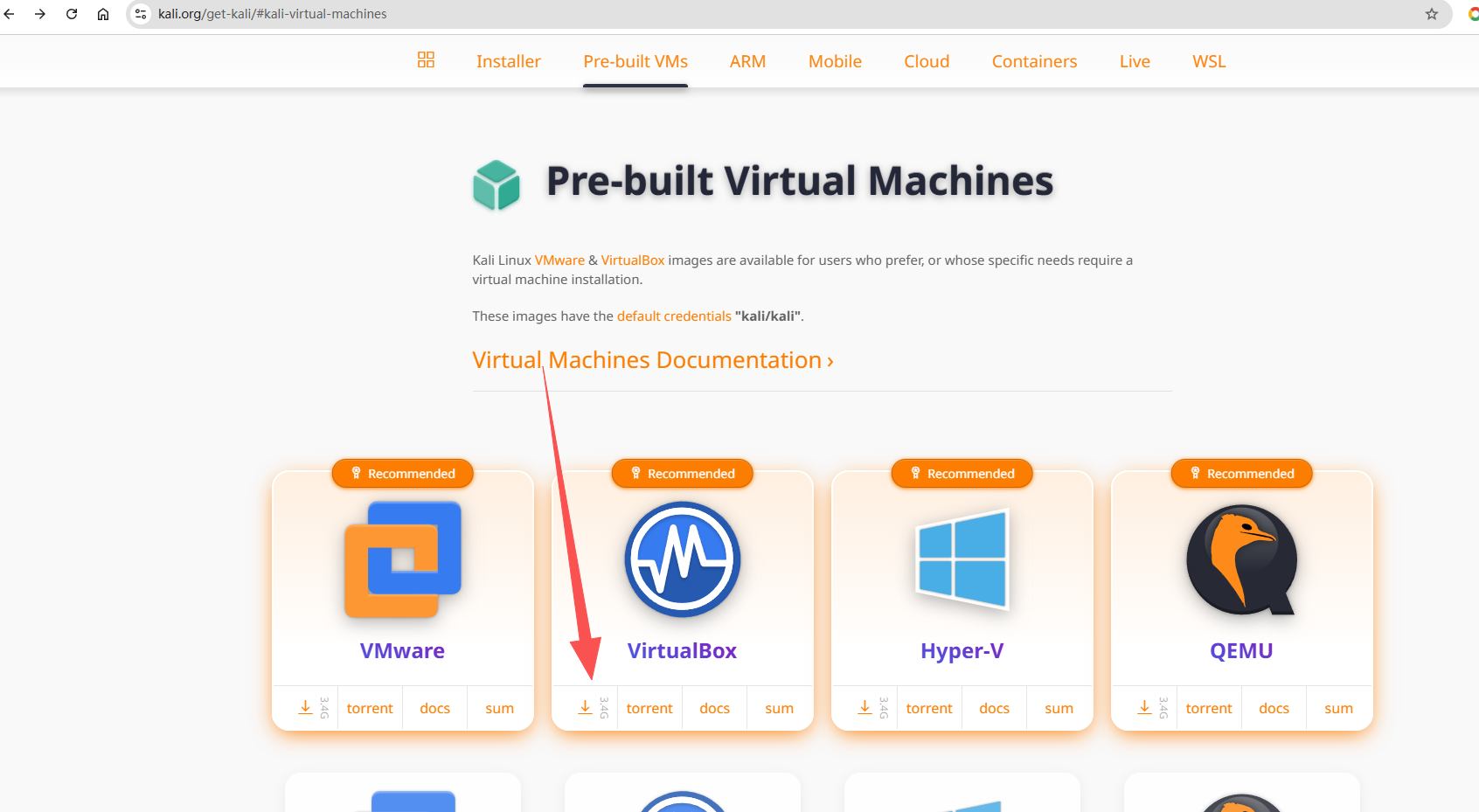The height and width of the screenshot is (812, 1479).
Task: Click the VMware logo image
Action: (x=403, y=559)
